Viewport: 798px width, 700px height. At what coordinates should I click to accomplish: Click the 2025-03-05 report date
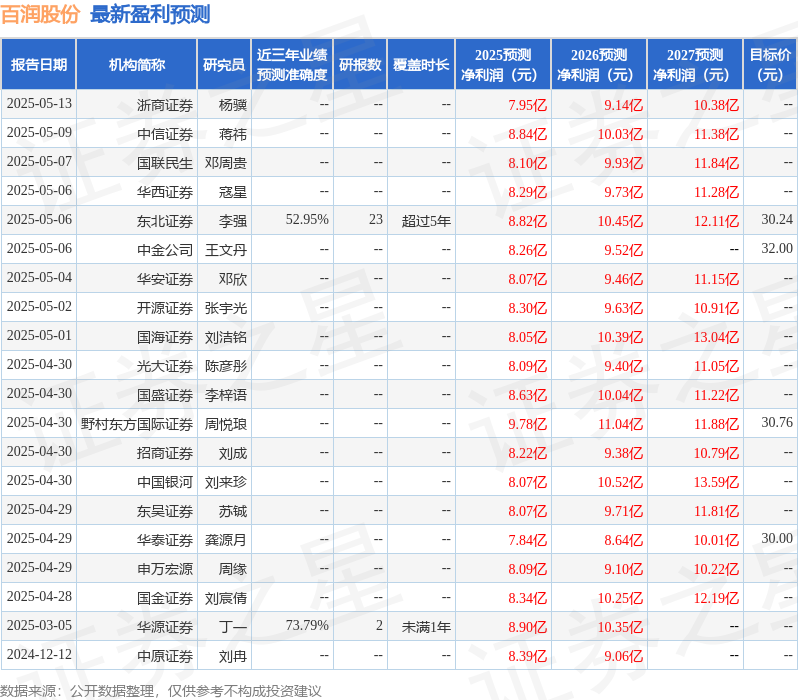(39, 625)
